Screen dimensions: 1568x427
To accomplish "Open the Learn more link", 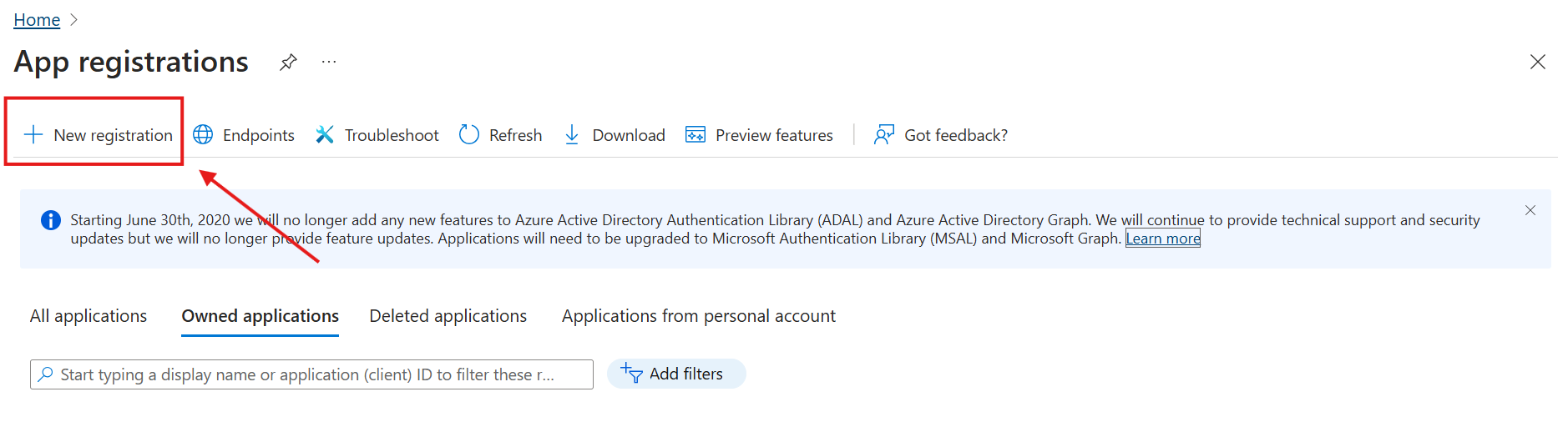I will [x=1163, y=239].
